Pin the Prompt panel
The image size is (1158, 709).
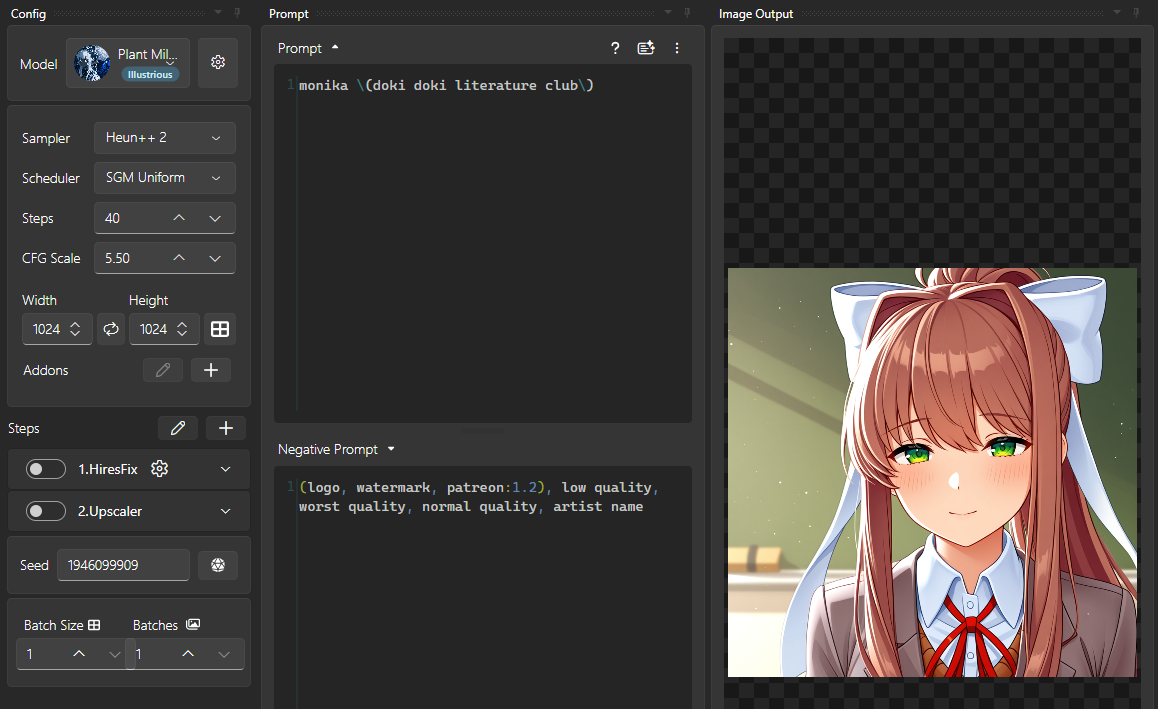pos(688,12)
